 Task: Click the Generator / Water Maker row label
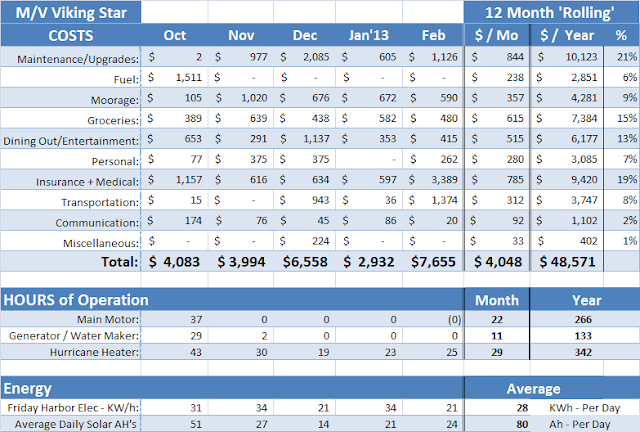(74, 336)
